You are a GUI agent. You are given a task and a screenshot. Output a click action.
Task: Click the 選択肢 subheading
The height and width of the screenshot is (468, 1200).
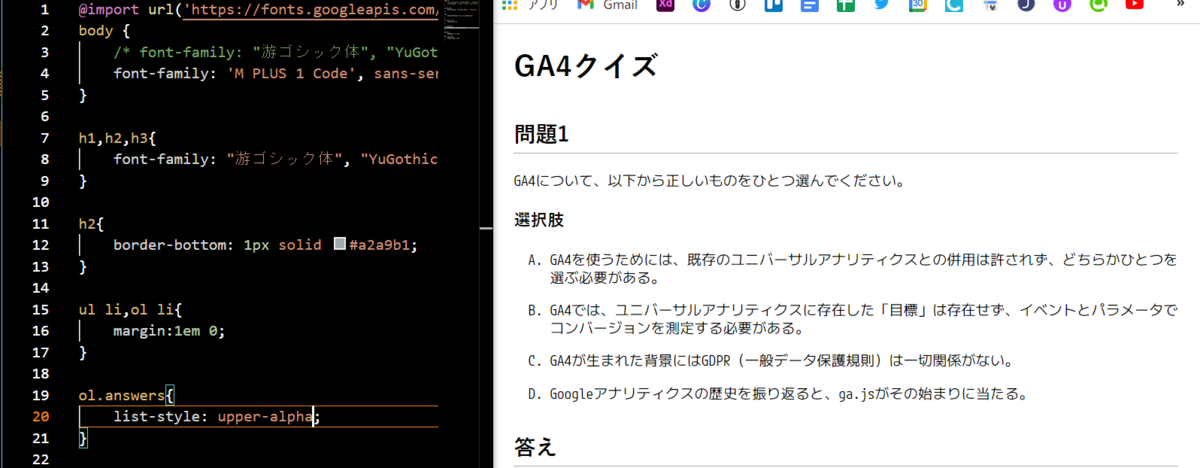click(x=539, y=219)
